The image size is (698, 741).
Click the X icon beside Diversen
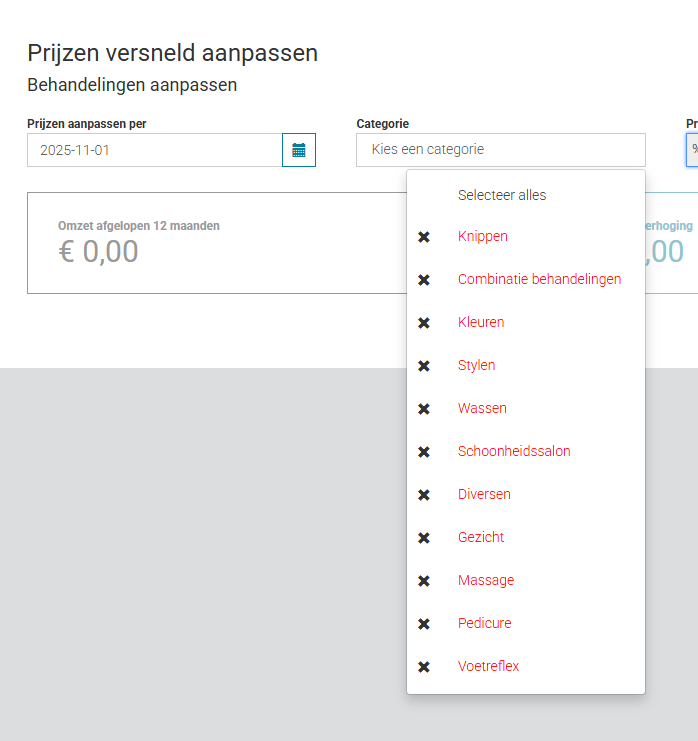tap(424, 495)
